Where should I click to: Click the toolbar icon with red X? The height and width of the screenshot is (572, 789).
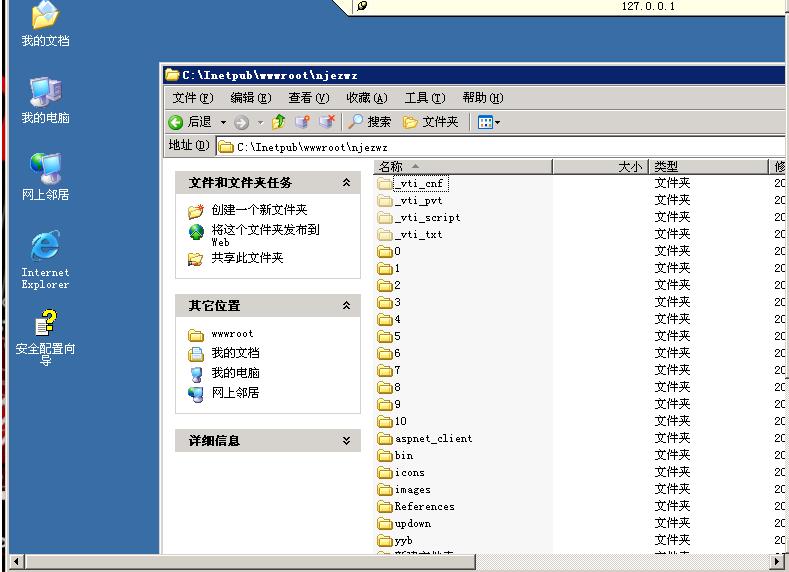[x=327, y=122]
